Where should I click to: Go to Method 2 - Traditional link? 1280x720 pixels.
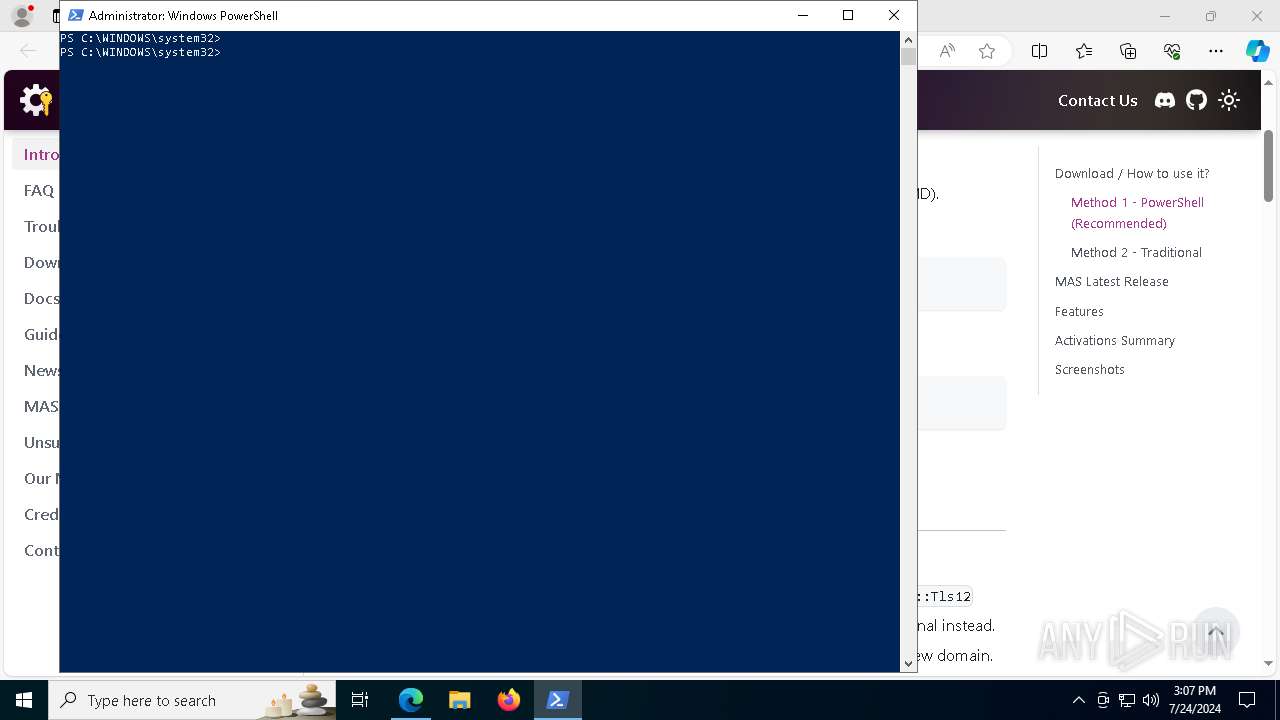point(1136,253)
